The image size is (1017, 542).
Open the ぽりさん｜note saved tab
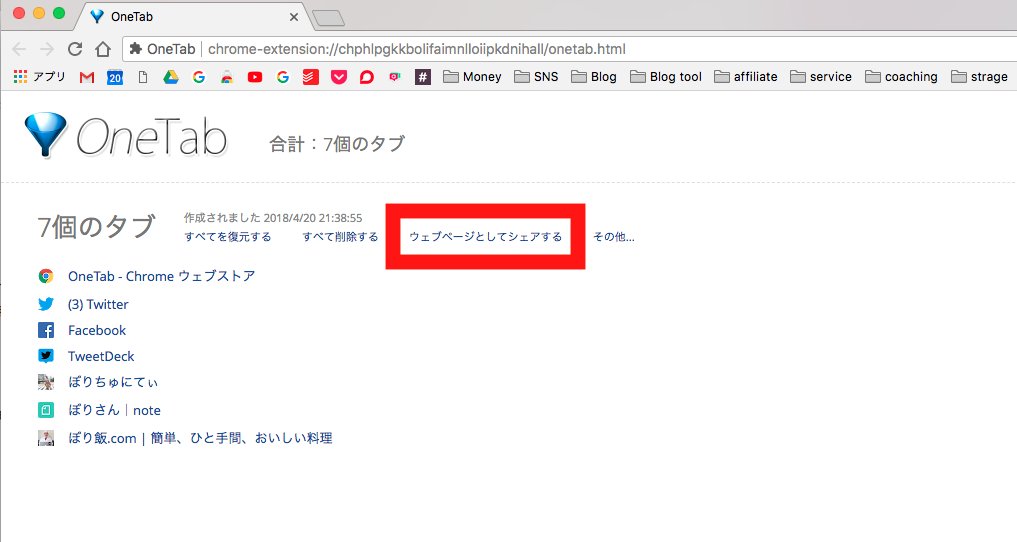pos(114,410)
